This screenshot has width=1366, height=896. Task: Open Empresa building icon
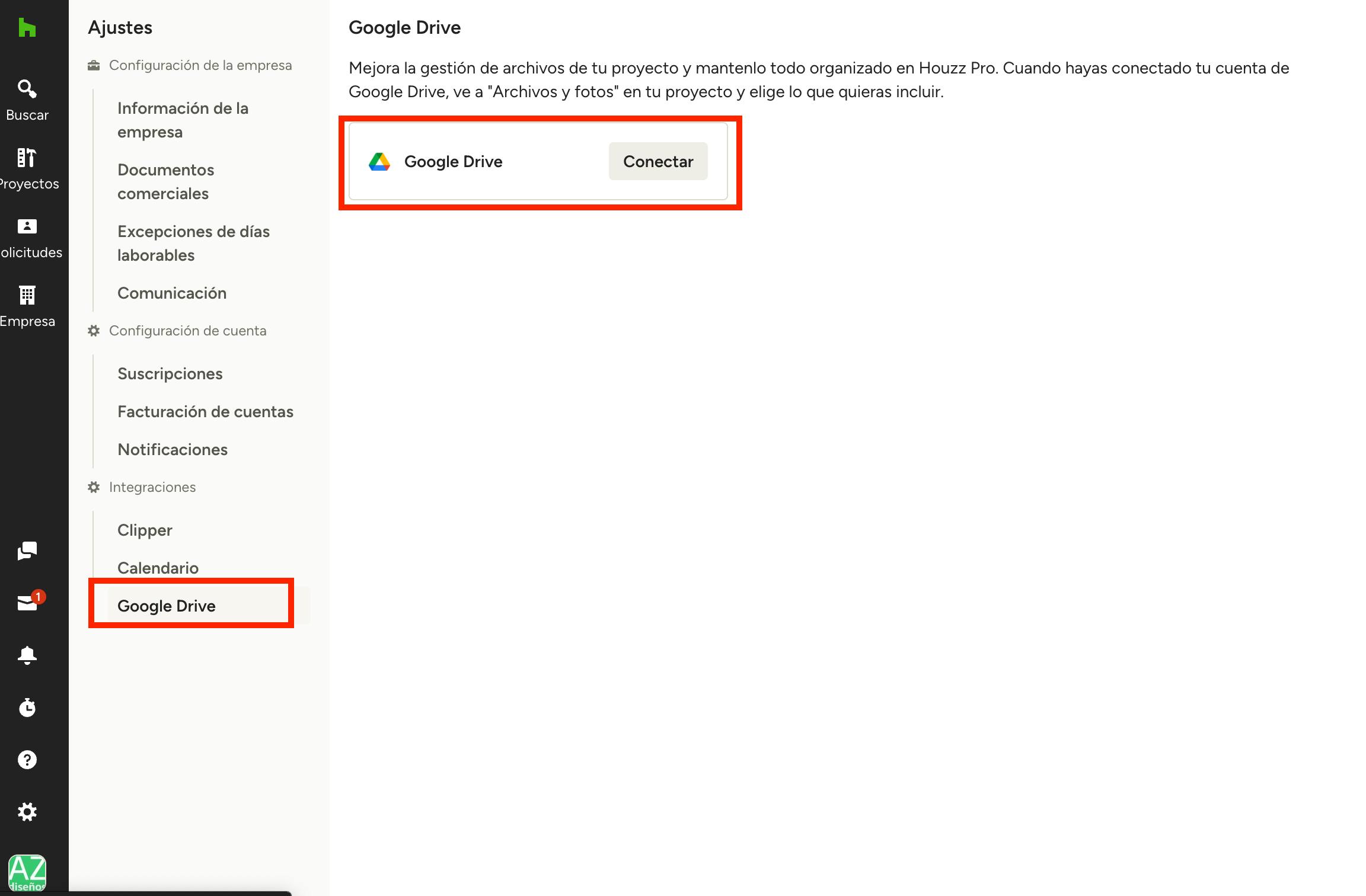tap(27, 295)
